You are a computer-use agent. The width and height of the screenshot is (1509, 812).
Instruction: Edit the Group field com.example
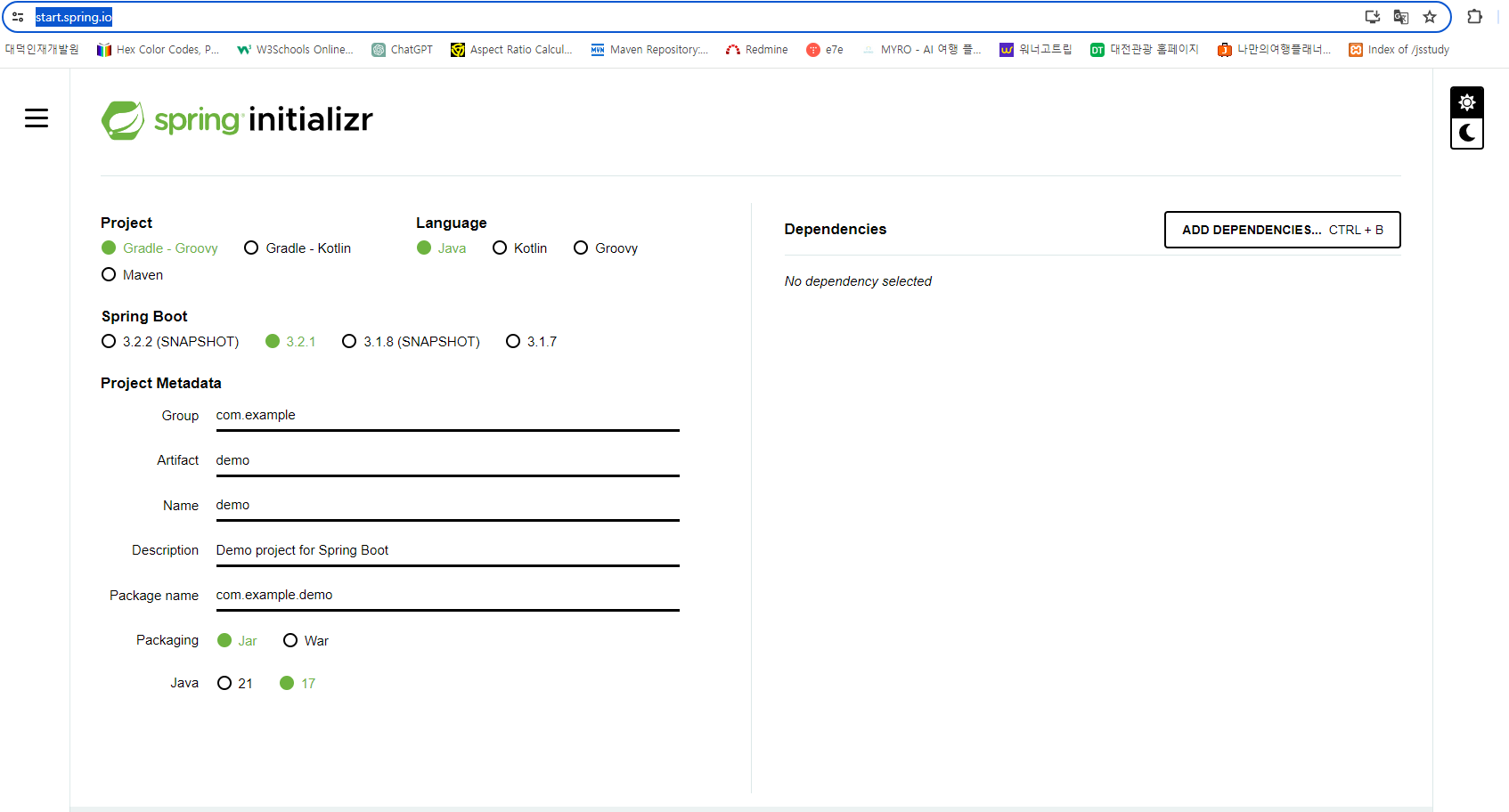point(447,416)
